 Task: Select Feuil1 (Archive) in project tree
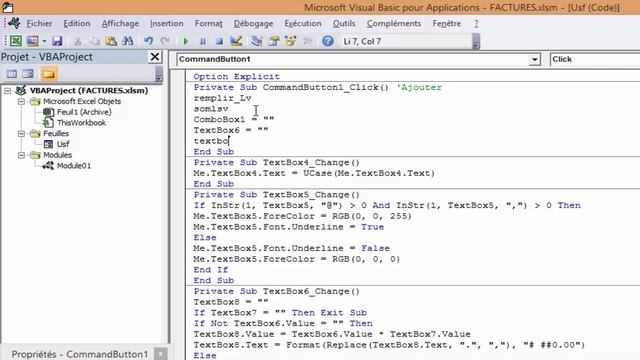pyautogui.click(x=84, y=112)
